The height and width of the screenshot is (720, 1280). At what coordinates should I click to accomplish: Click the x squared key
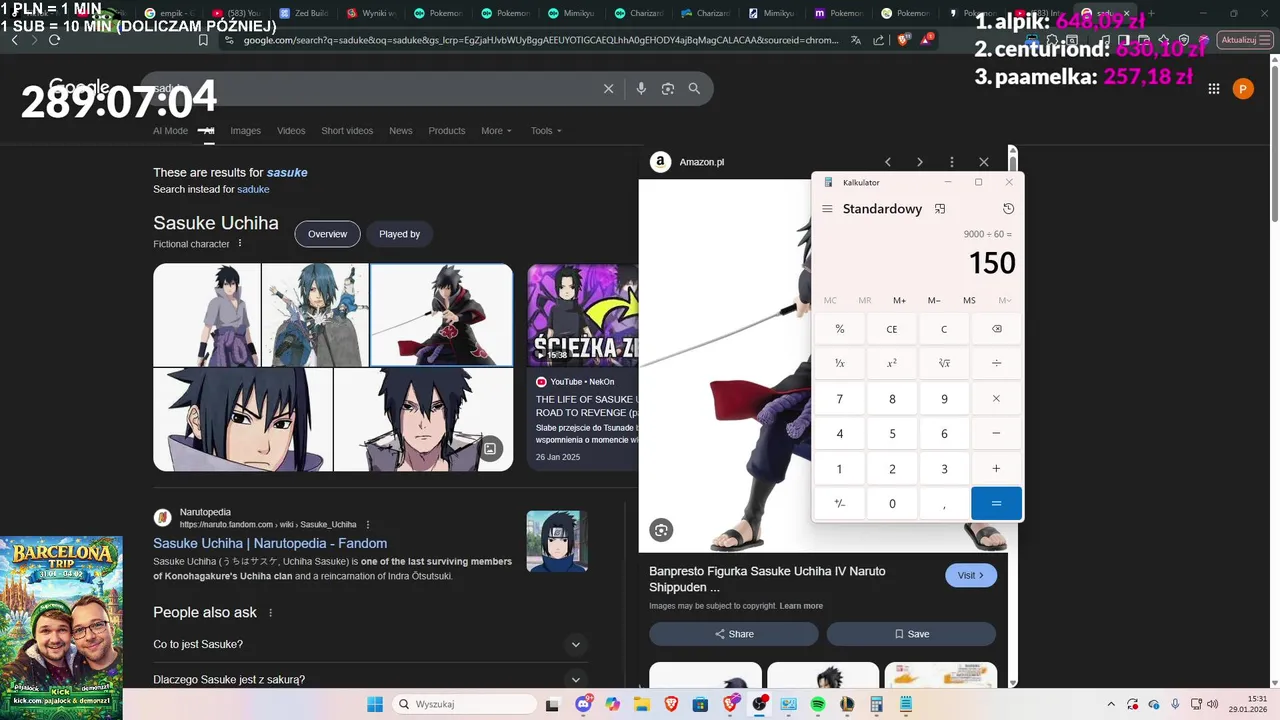892,363
